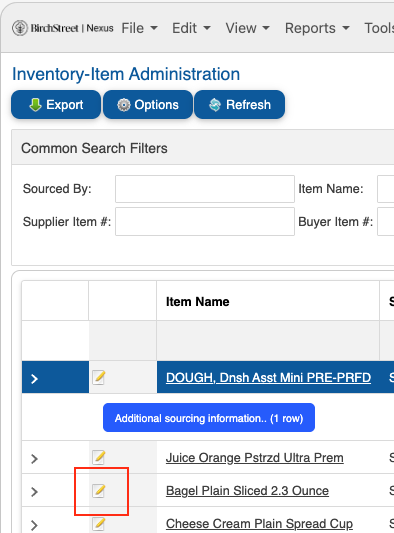Click Additional sourcing information (1 row) button
Screen dimensions: 394x533
coord(209,418)
